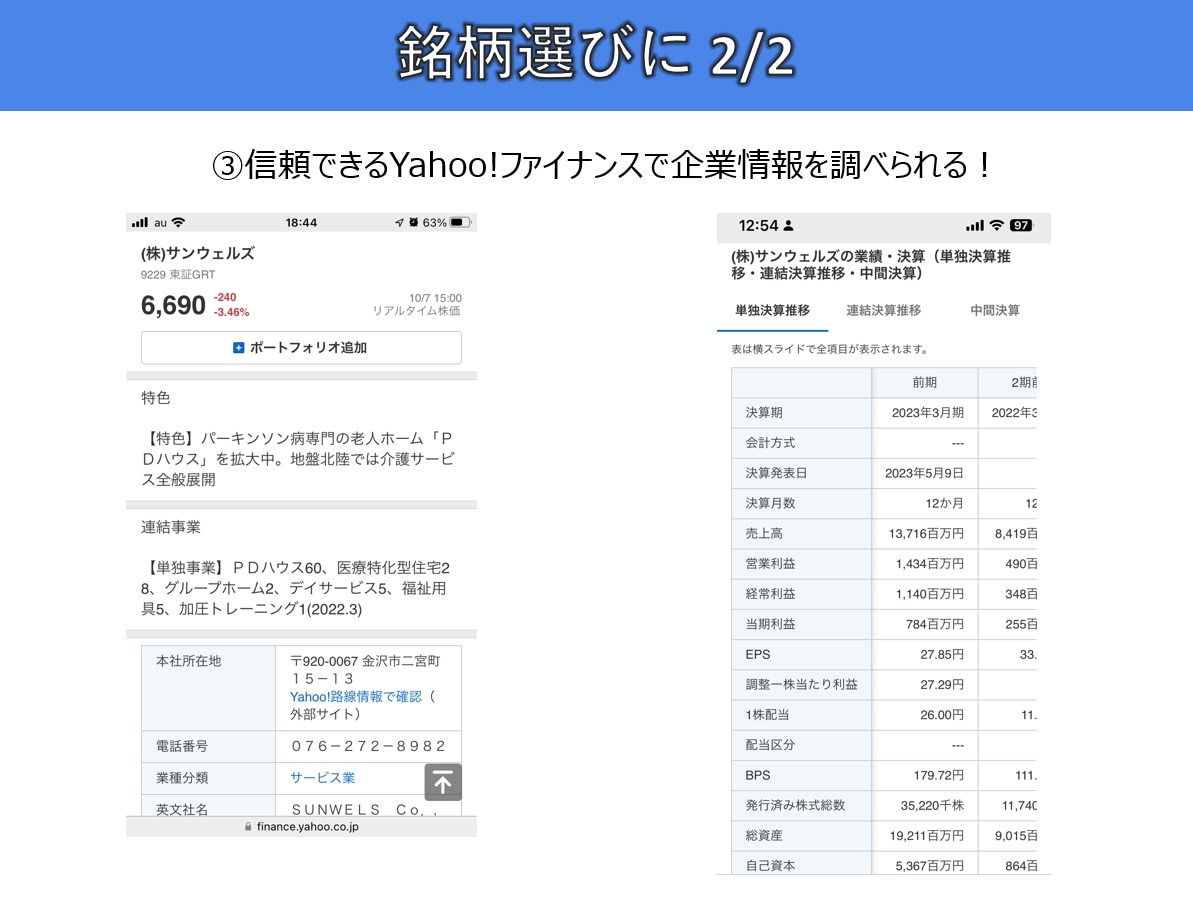This screenshot has width=1193, height=897.
Task: Click the (株)サンウェルズ company name heading
Action: click(x=198, y=253)
